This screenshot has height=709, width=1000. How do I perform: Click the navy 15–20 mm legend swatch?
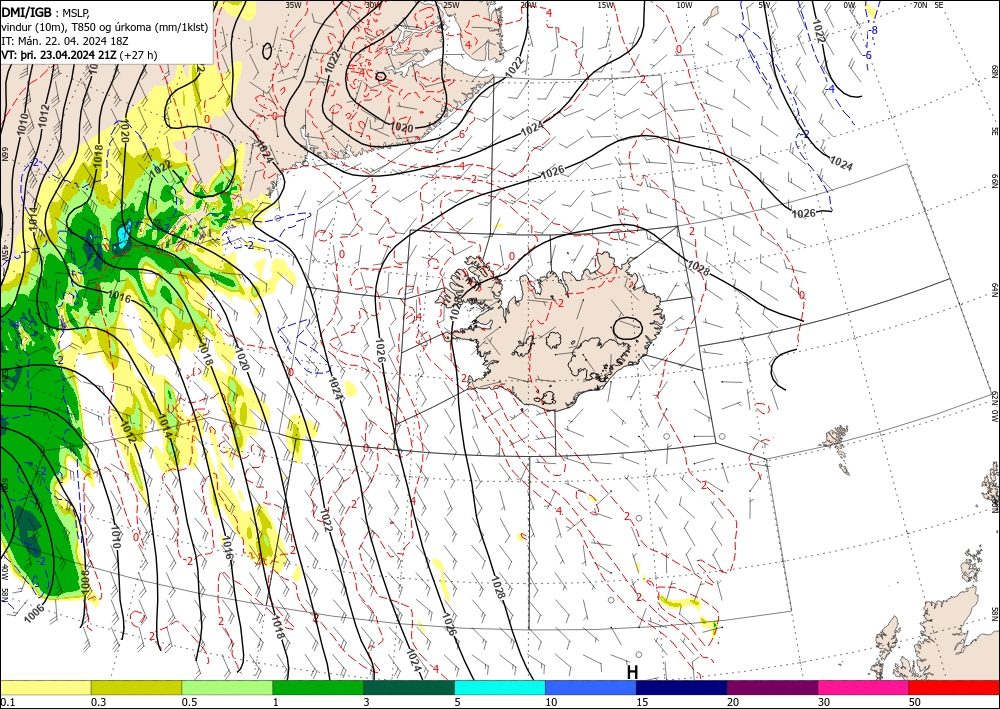(x=682, y=688)
